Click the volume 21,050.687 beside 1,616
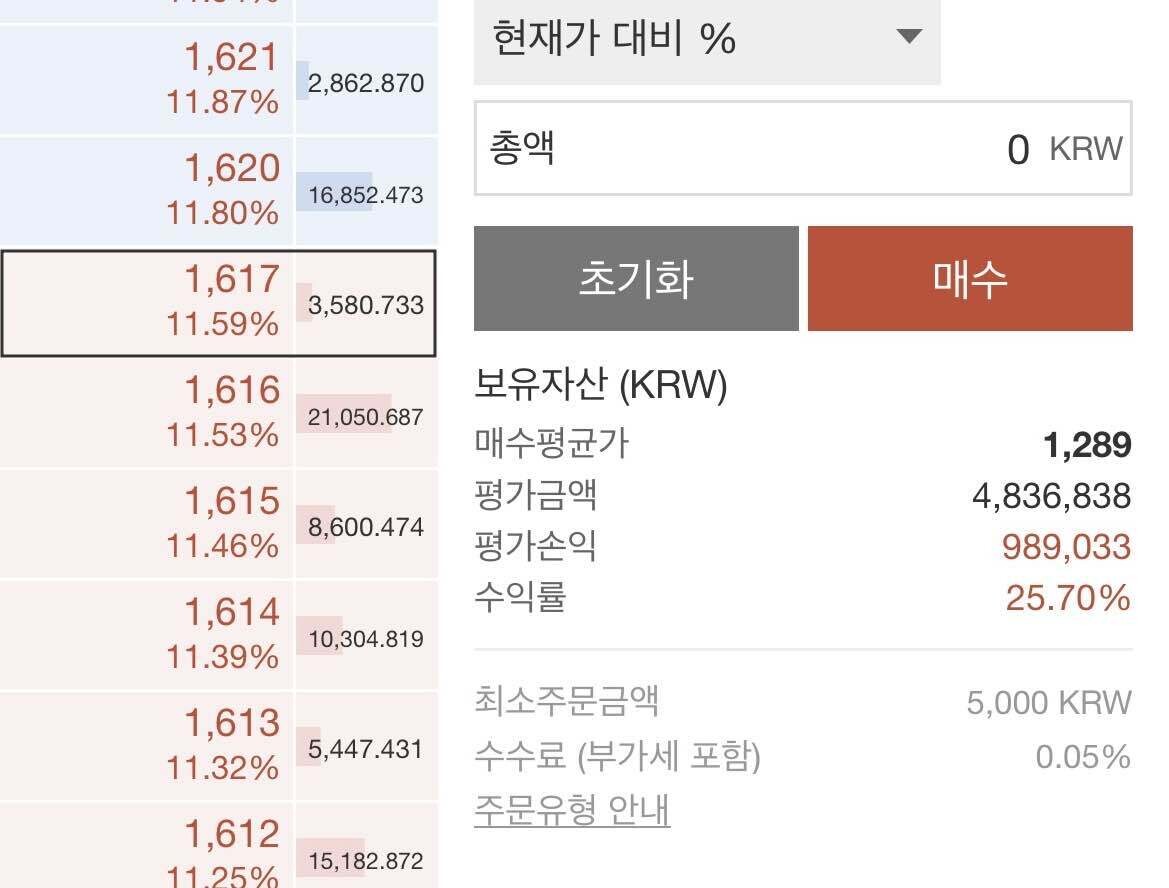This screenshot has height=888, width=1169. pos(365,413)
